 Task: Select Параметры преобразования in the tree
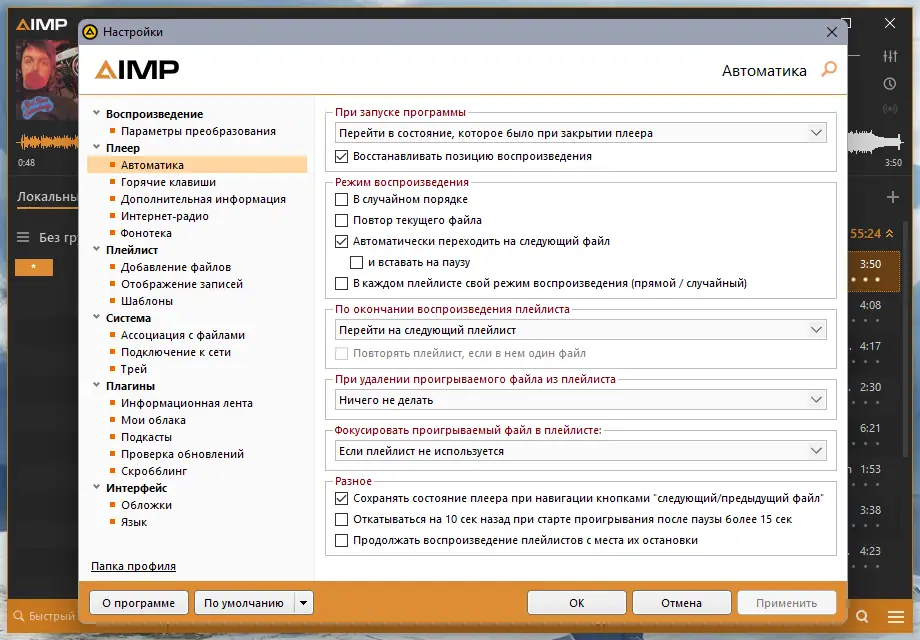click(x=198, y=131)
